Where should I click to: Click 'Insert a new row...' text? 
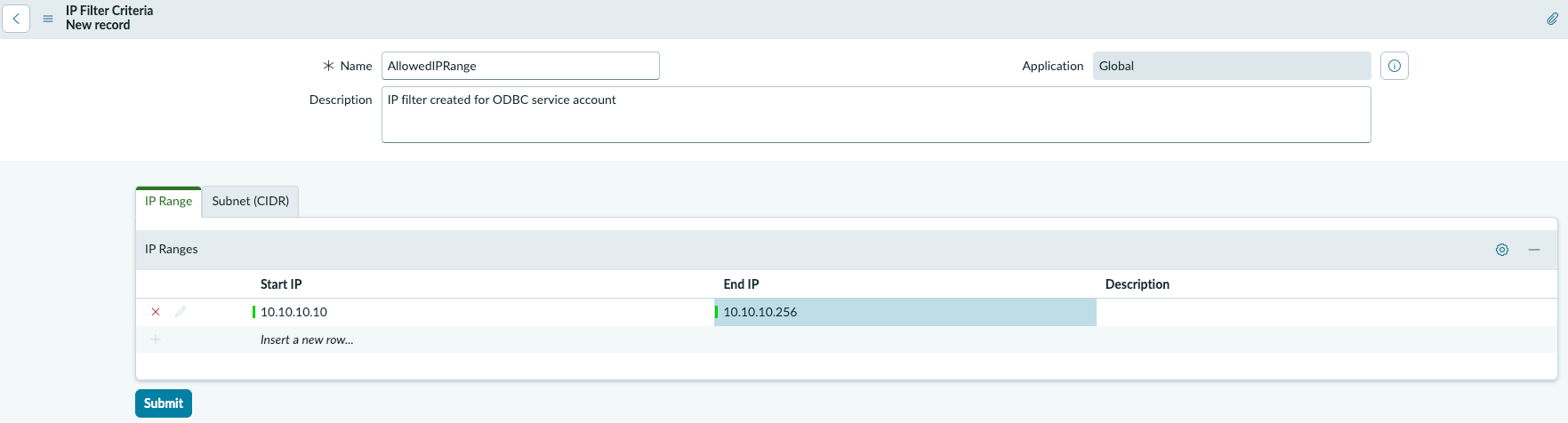[307, 339]
